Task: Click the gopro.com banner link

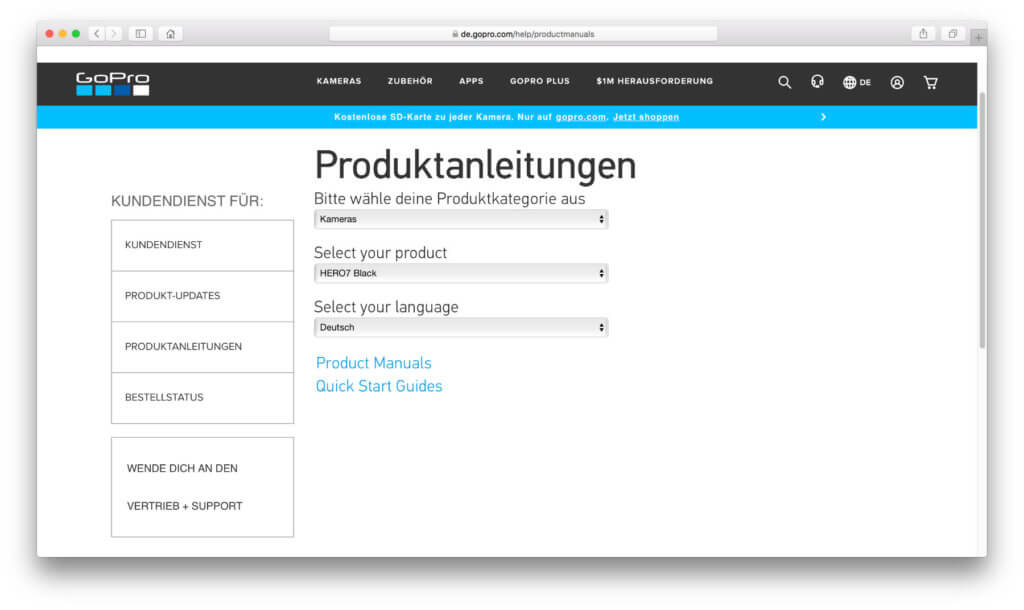Action: [x=581, y=117]
